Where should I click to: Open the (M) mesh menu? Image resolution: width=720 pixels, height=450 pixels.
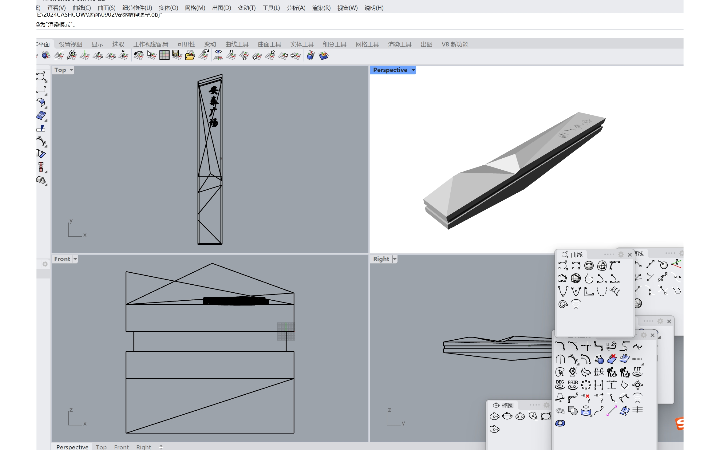pyautogui.click(x=195, y=8)
